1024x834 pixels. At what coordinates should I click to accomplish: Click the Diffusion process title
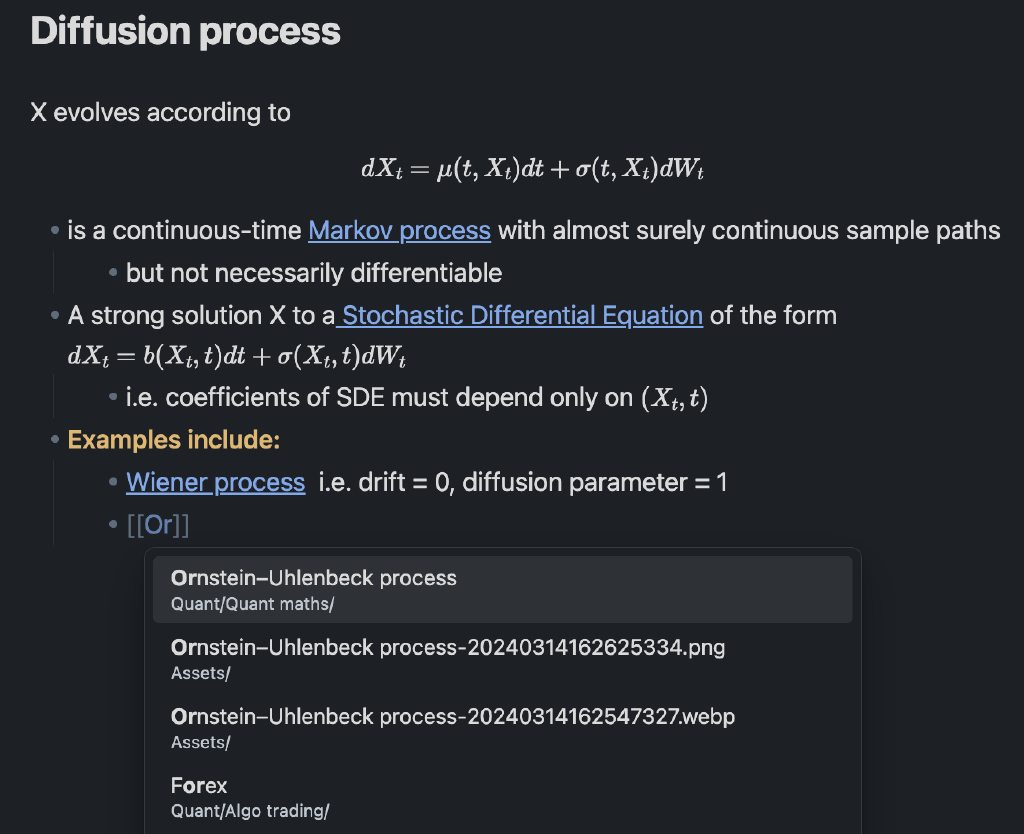coord(186,32)
